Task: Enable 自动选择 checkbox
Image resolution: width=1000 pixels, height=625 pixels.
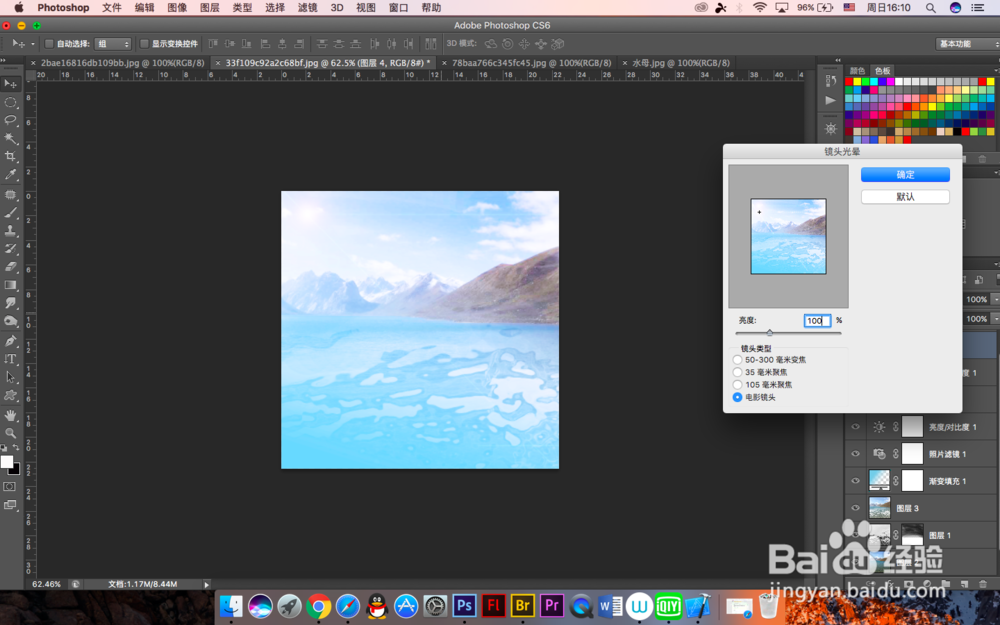Action: 48,43
